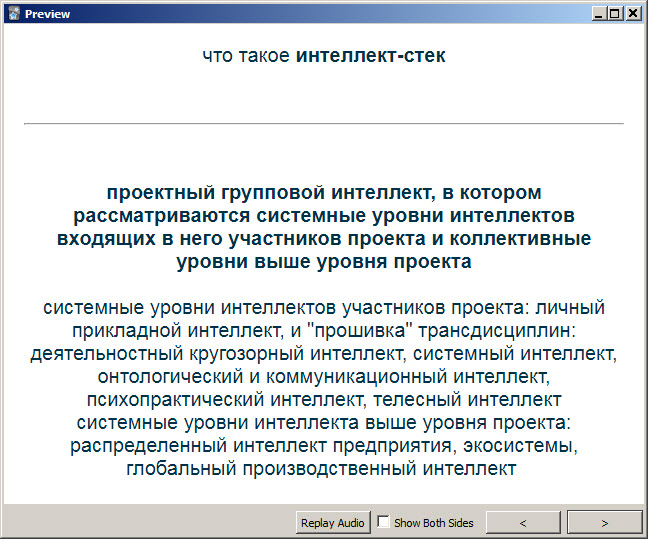This screenshot has height=539, width=648.
Task: Click the Preview window icon in title bar
Action: tap(13, 14)
